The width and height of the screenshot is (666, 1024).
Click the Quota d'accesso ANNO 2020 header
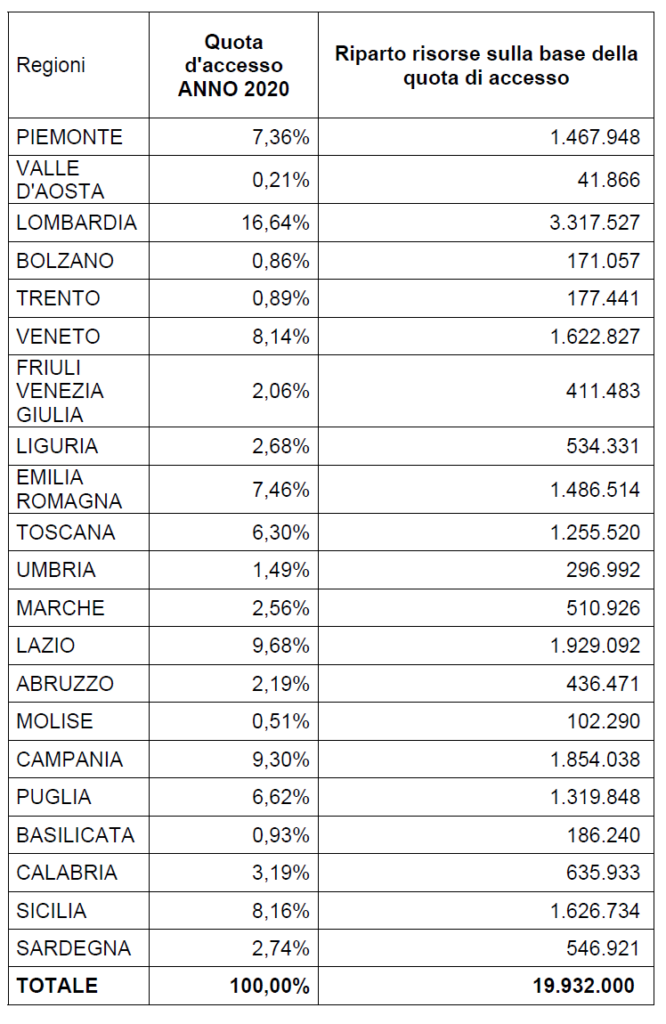click(x=234, y=65)
